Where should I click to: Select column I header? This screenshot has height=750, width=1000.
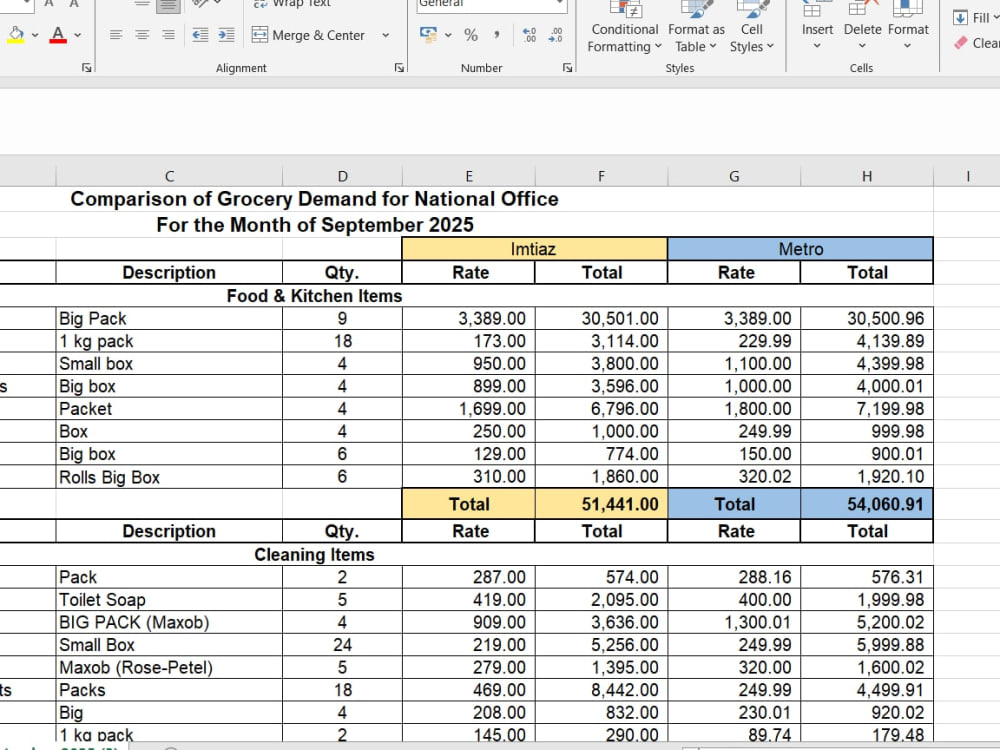click(x=967, y=176)
